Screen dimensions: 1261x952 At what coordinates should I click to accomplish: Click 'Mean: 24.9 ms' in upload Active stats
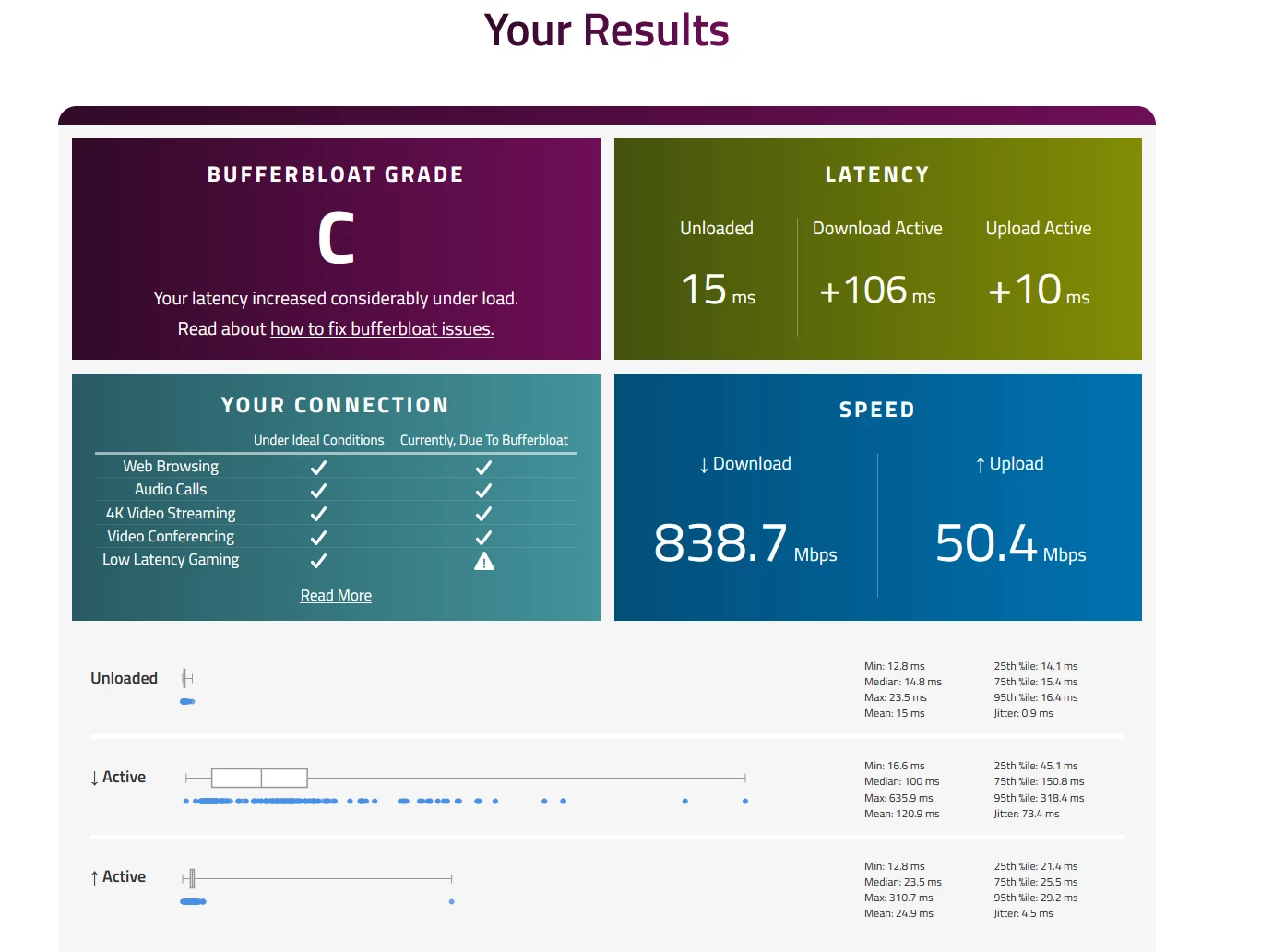(898, 913)
